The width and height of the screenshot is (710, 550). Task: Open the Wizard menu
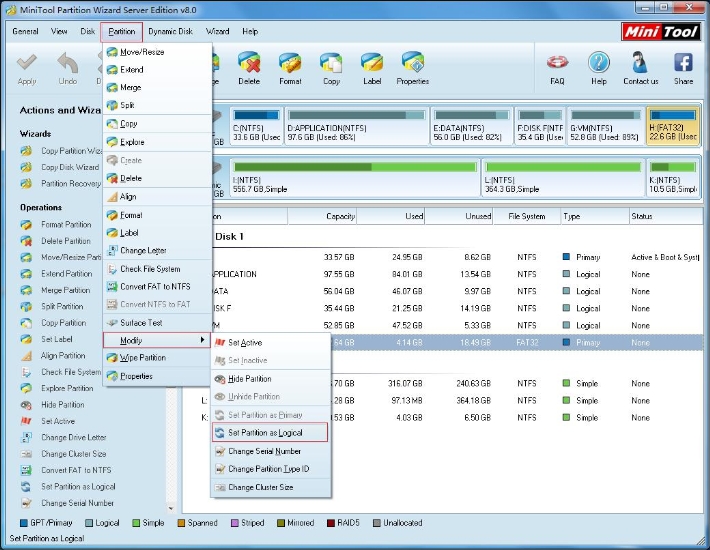point(217,31)
